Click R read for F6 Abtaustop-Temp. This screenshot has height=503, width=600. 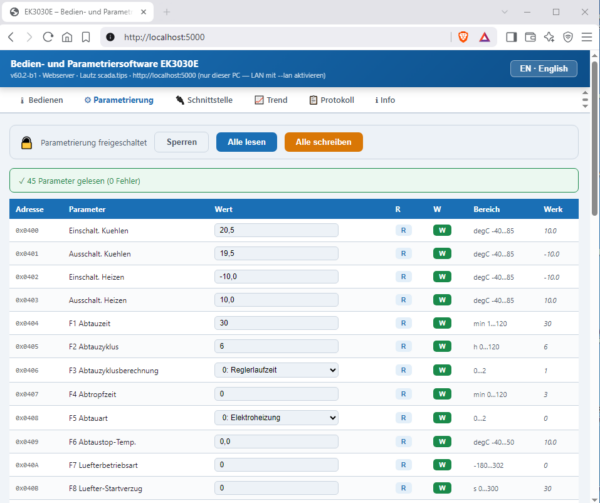pos(403,441)
